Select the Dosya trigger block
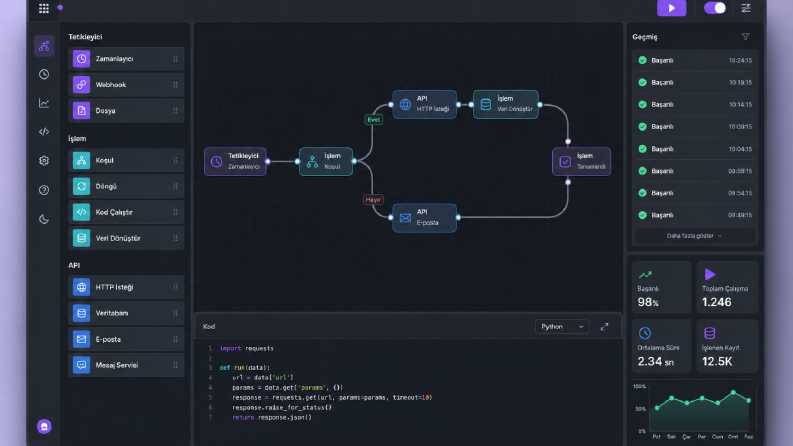The height and width of the screenshot is (446, 793). pos(126,110)
